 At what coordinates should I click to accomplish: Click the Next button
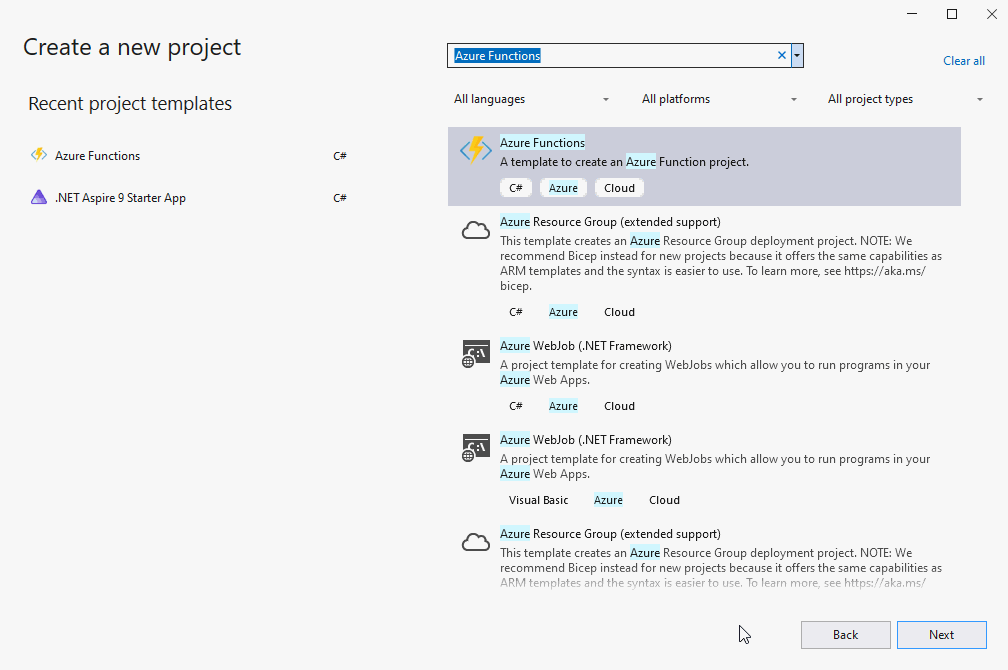point(941,634)
